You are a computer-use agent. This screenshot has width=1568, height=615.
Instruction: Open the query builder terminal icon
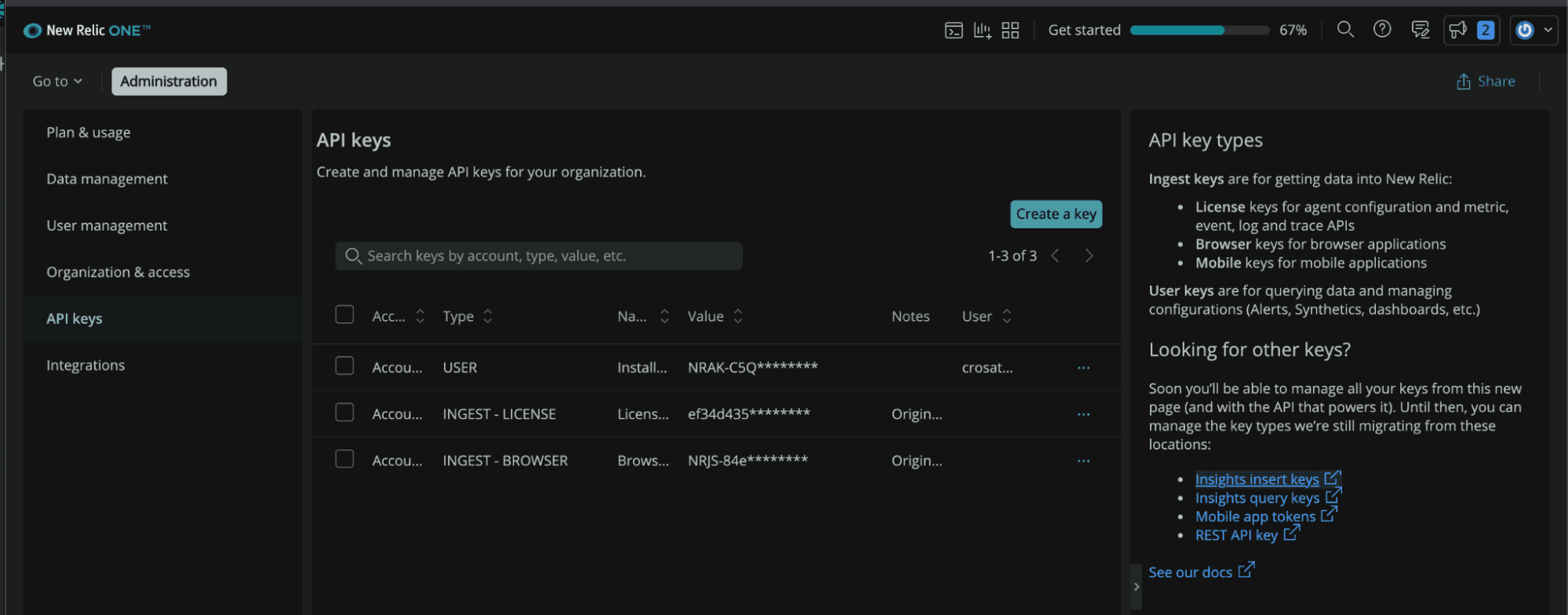(x=953, y=31)
